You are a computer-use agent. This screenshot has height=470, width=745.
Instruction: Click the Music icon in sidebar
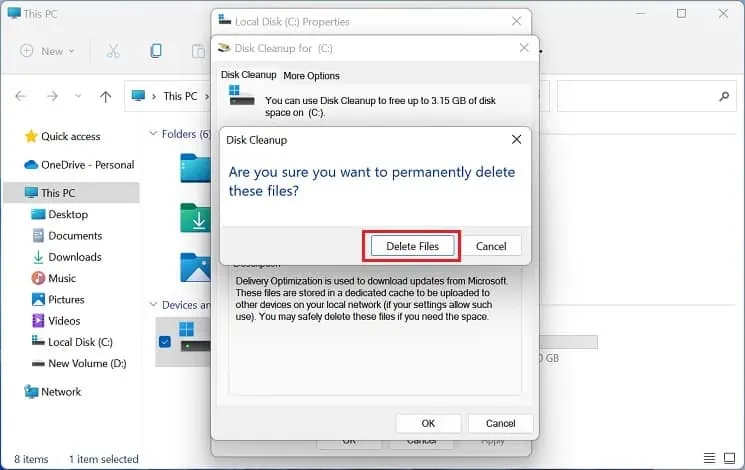click(38, 278)
